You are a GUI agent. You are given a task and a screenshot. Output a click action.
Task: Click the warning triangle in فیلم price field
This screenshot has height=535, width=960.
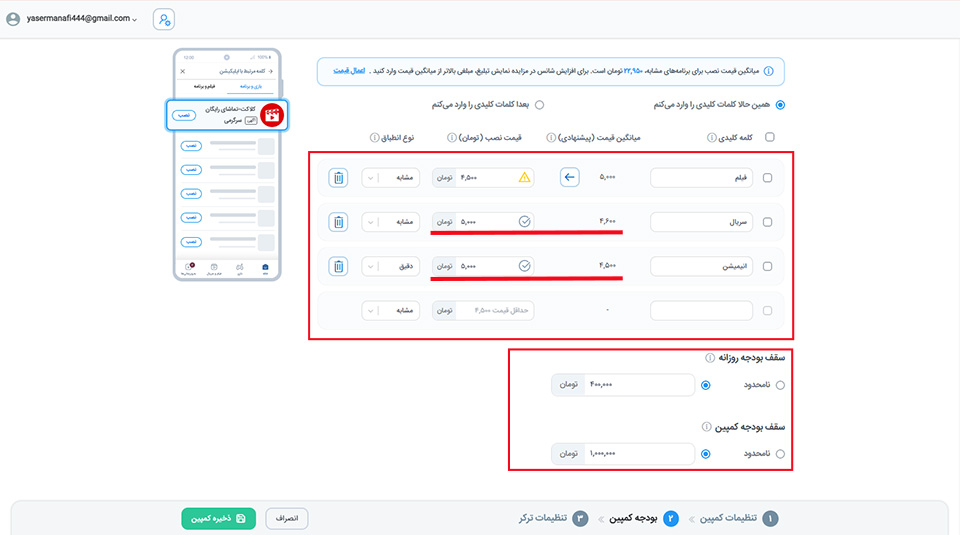coord(524,178)
